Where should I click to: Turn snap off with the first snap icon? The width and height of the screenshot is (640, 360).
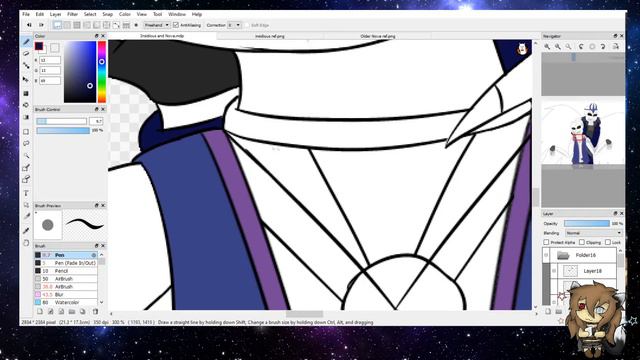point(58,25)
